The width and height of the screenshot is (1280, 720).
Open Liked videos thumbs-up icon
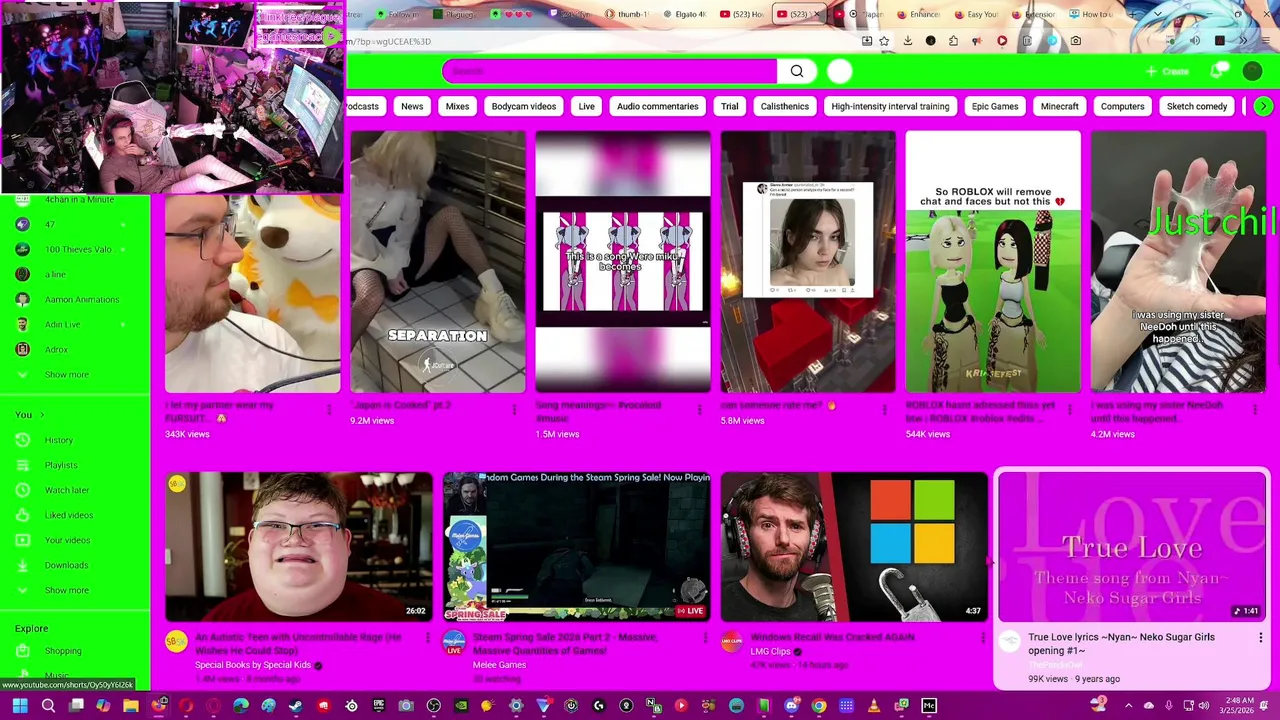[22, 515]
